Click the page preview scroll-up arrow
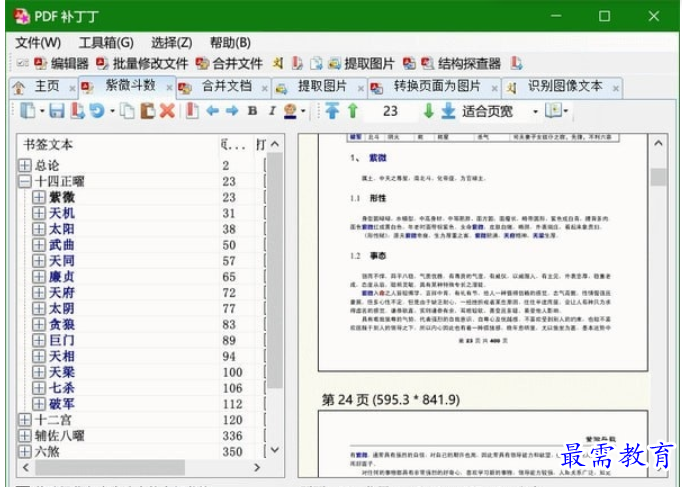The width and height of the screenshot is (682, 487). tap(659, 143)
